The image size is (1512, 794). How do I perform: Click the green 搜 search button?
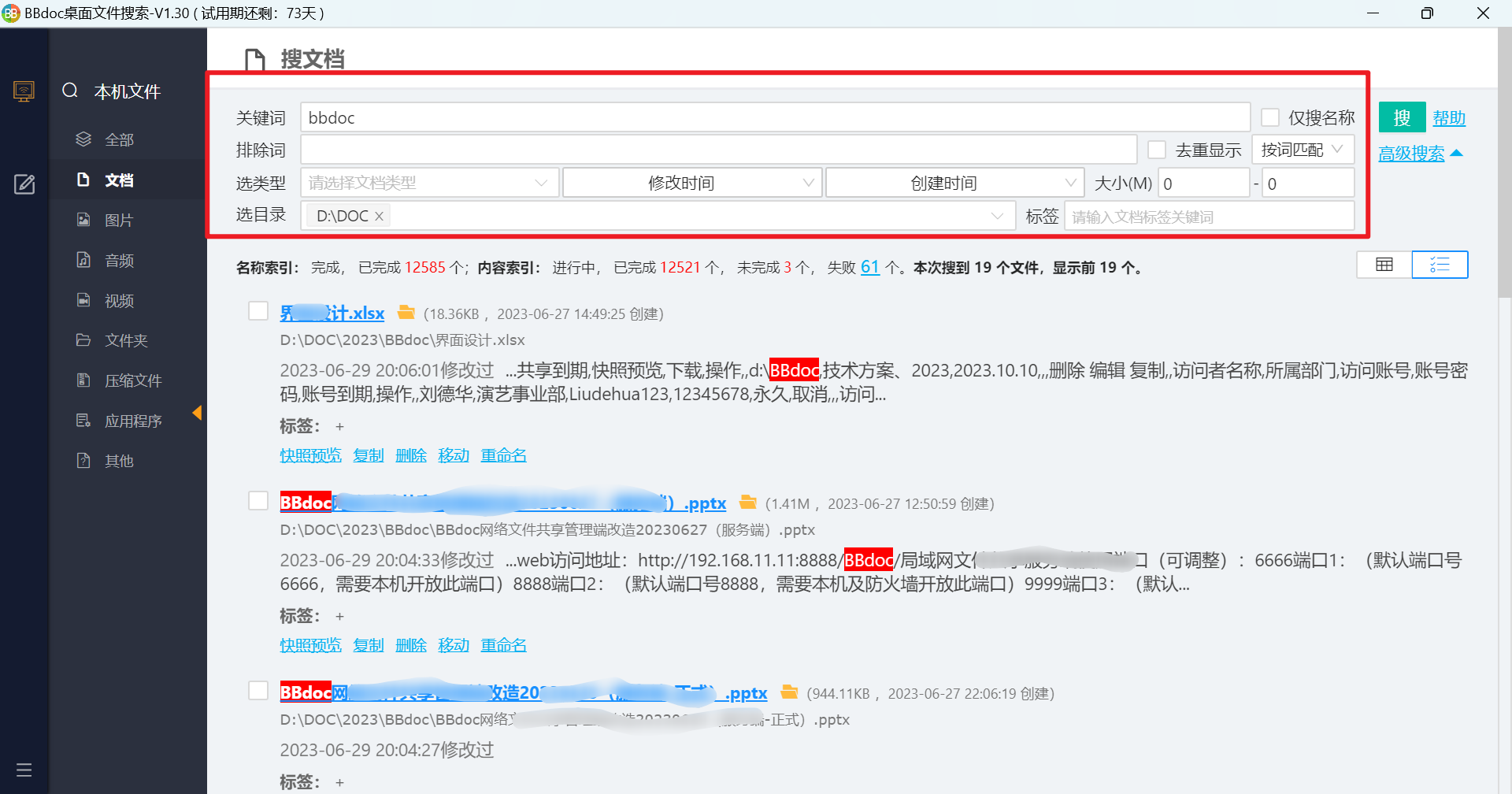pyautogui.click(x=1402, y=117)
